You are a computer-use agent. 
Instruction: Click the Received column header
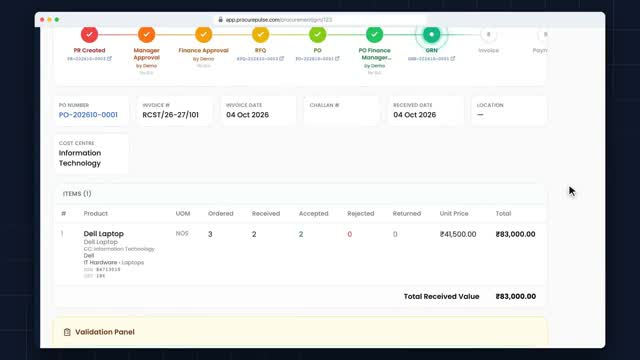tap(266, 213)
